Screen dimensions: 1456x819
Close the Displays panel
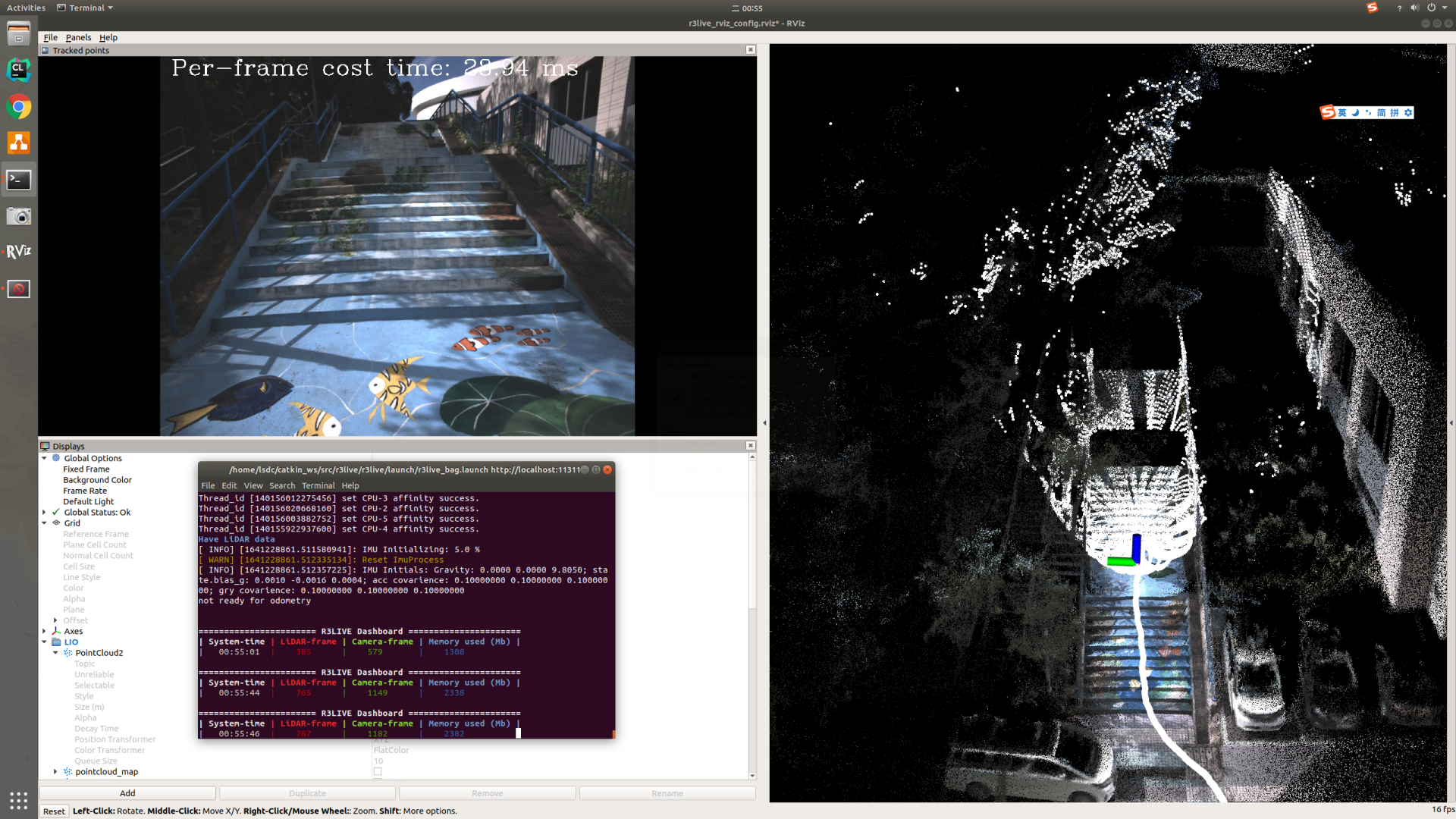point(750,446)
